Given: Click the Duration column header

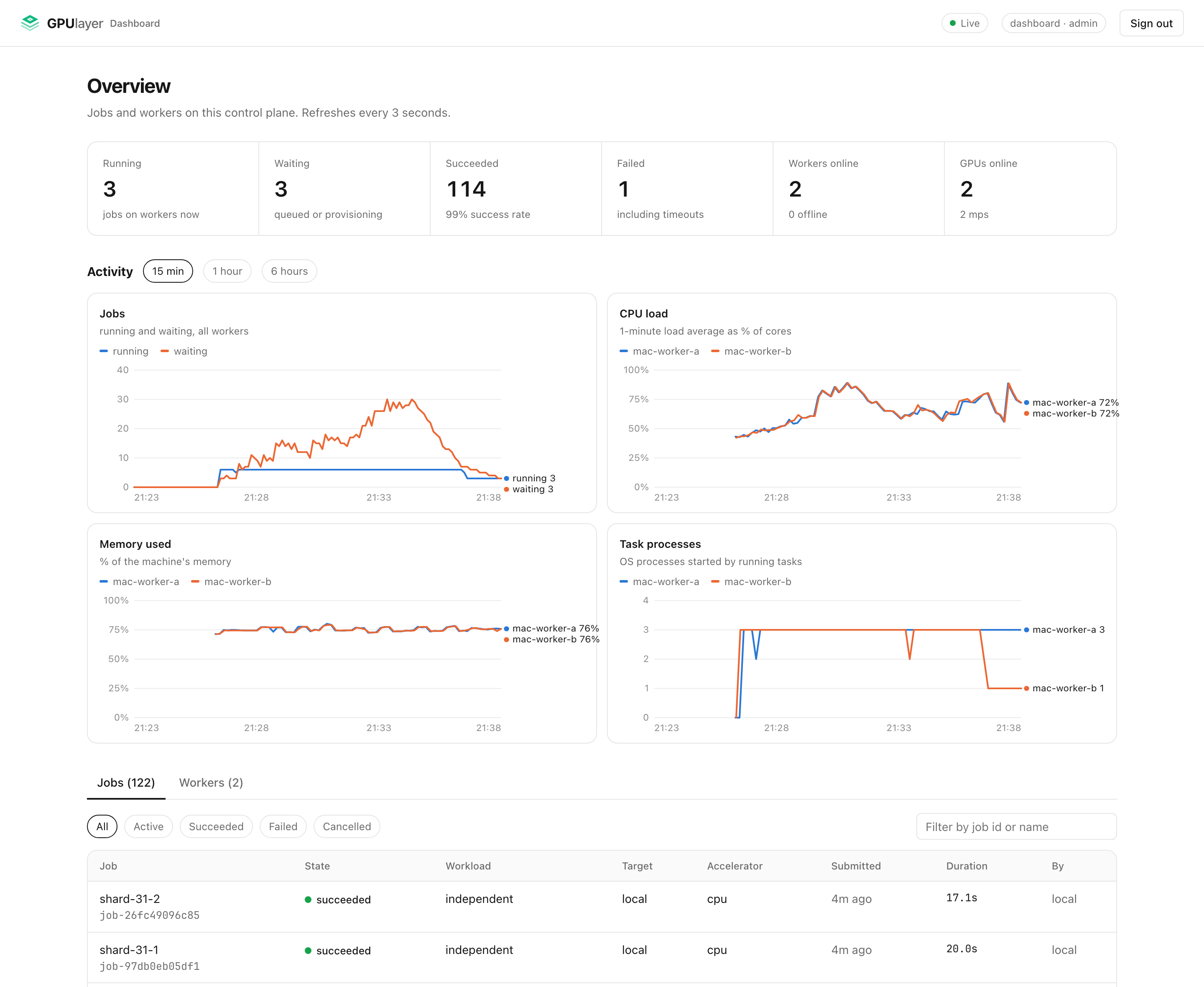Looking at the screenshot, I should point(967,866).
